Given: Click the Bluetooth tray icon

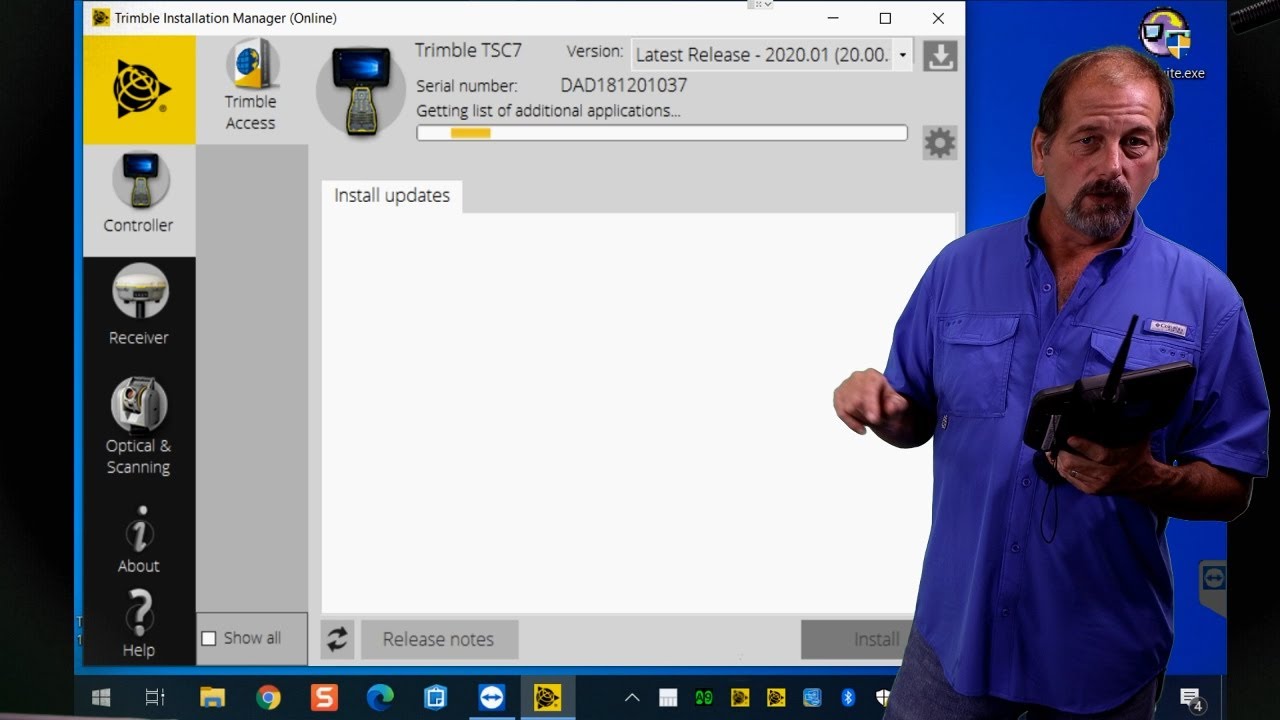Looking at the screenshot, I should [x=848, y=698].
